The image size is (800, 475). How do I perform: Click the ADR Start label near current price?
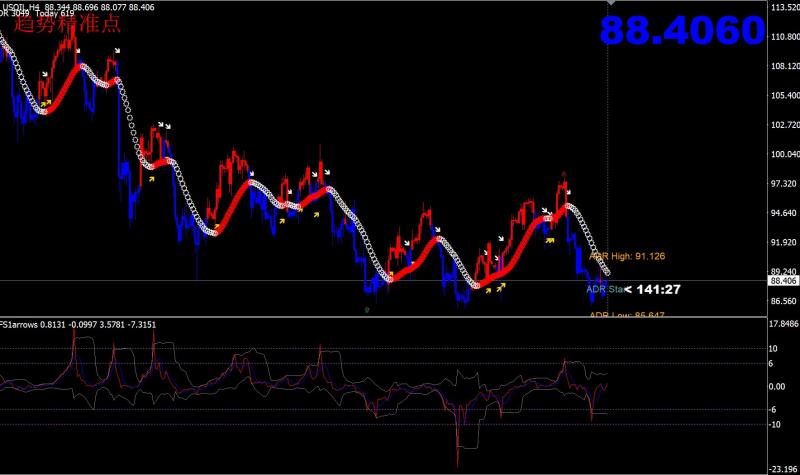click(x=605, y=289)
